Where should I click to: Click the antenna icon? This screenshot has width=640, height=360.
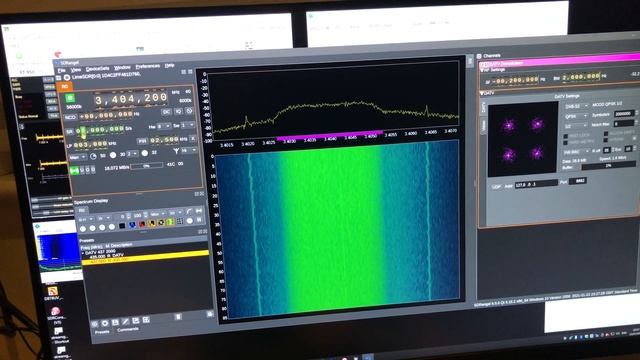tap(176, 151)
